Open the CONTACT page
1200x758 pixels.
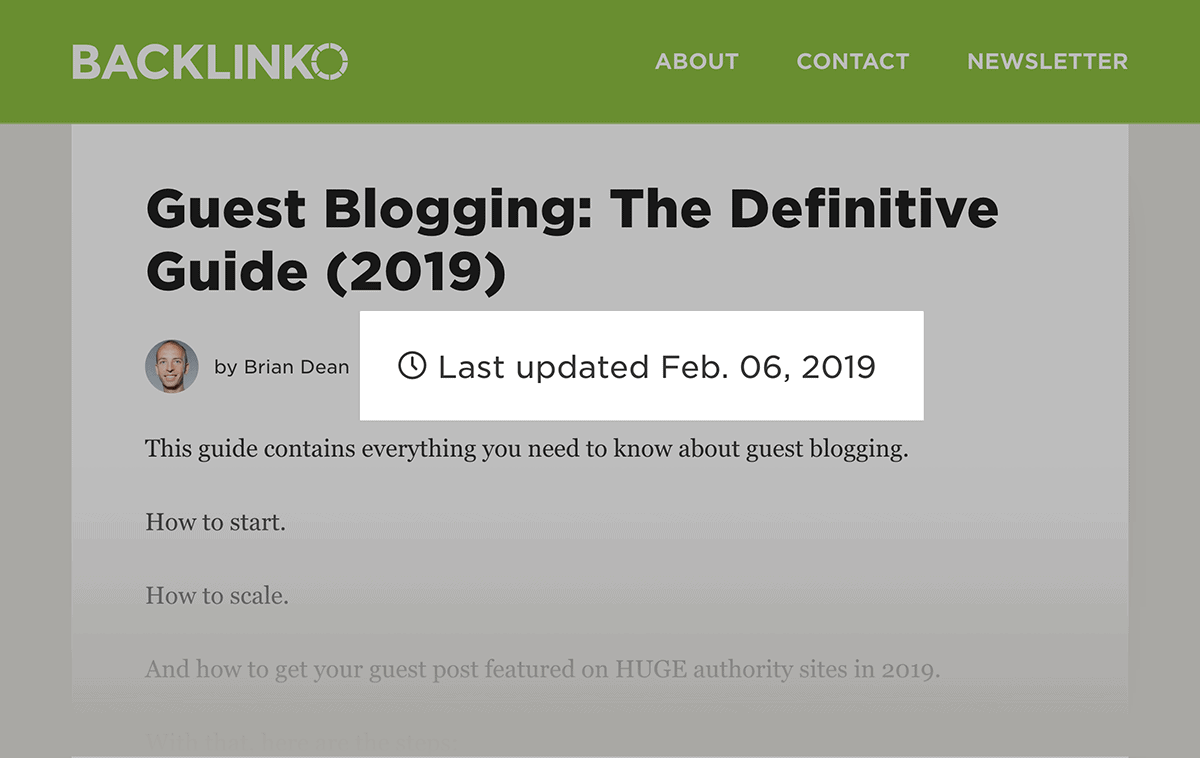click(x=852, y=61)
